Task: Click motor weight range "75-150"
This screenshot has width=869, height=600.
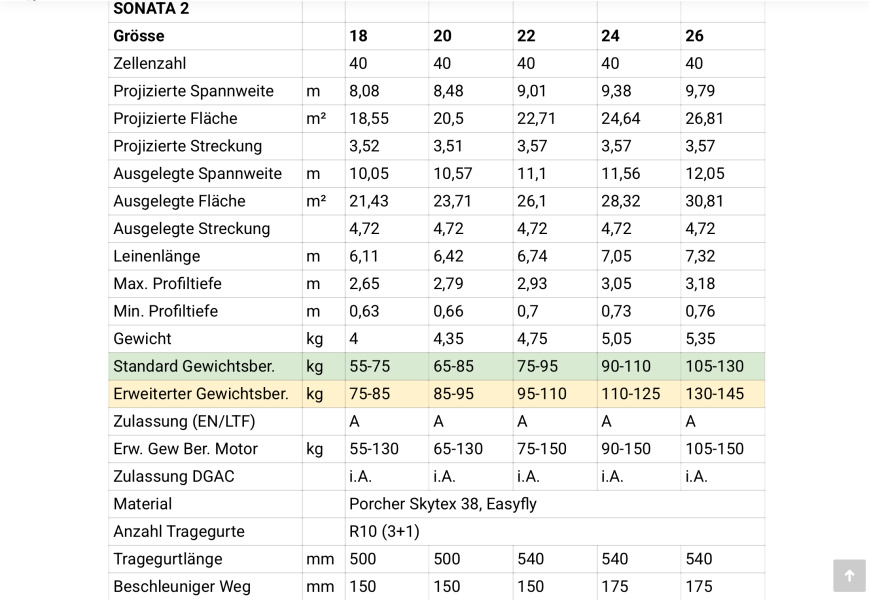Action: 542,449
